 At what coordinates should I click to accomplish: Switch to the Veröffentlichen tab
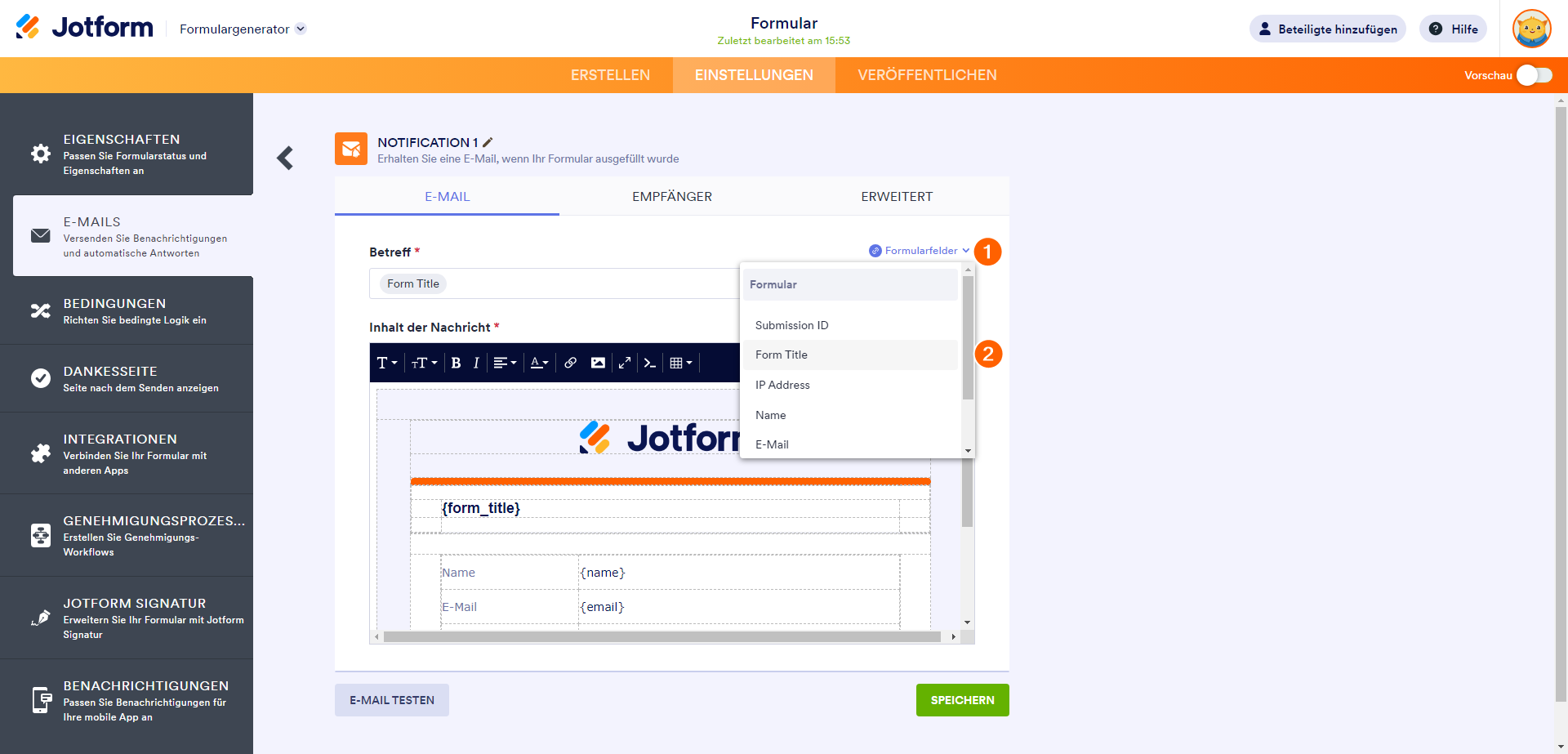(x=927, y=75)
